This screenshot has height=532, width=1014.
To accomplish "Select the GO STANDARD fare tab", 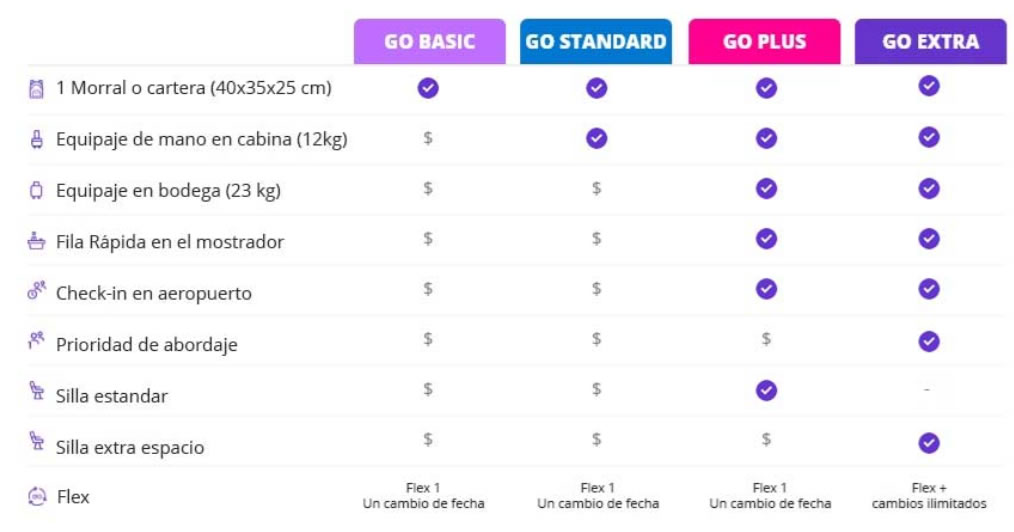I will [x=596, y=41].
